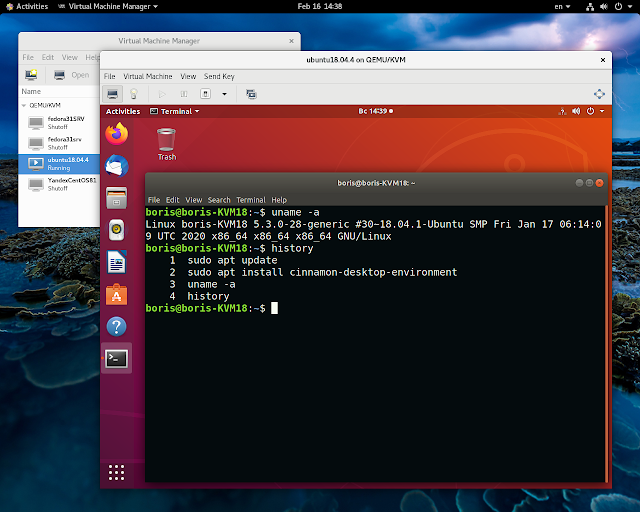This screenshot has width=640, height=512.
Task: Click host power icon in top bar
Action: pos(618,6)
